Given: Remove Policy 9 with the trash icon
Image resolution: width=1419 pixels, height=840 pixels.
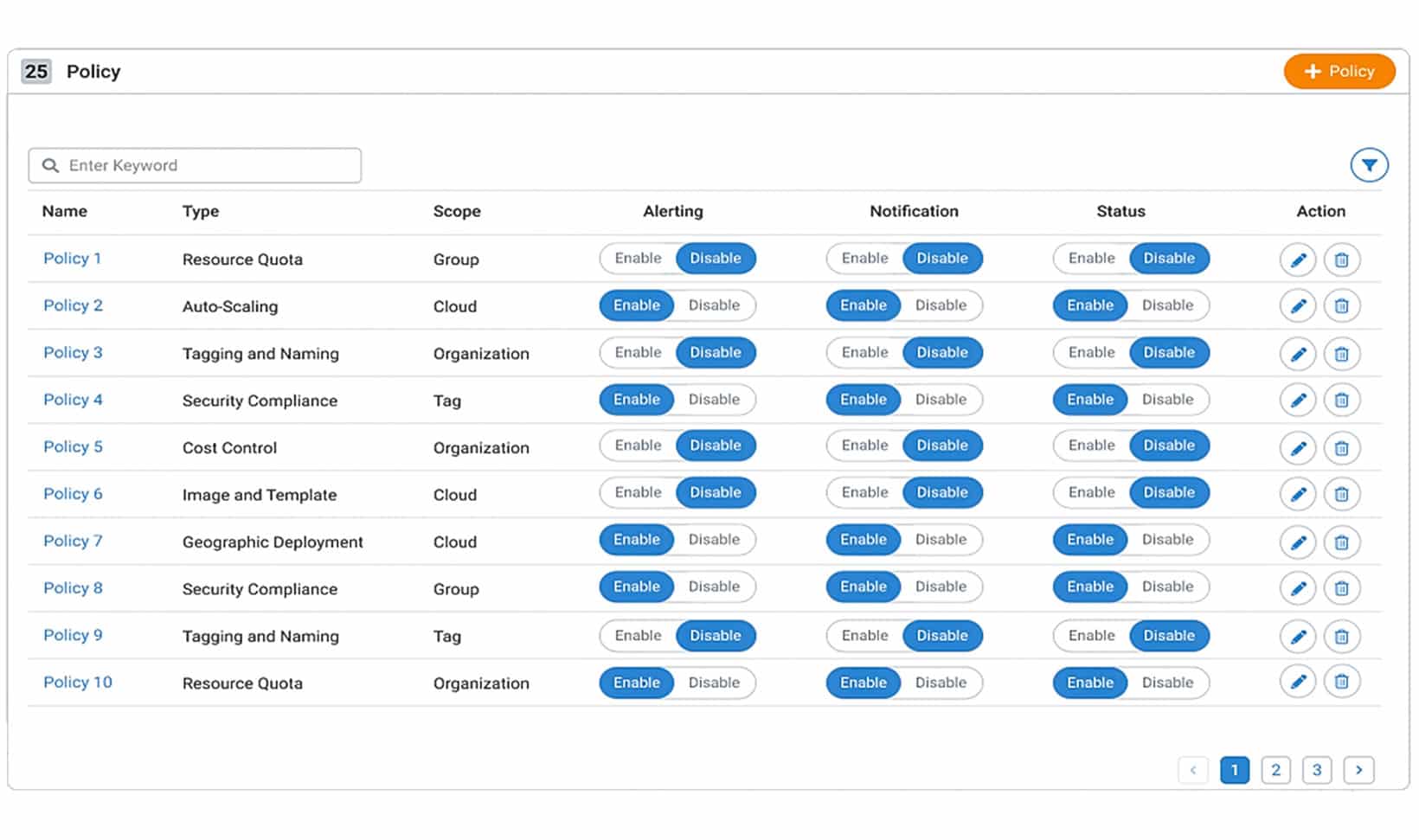Looking at the screenshot, I should coord(1341,637).
